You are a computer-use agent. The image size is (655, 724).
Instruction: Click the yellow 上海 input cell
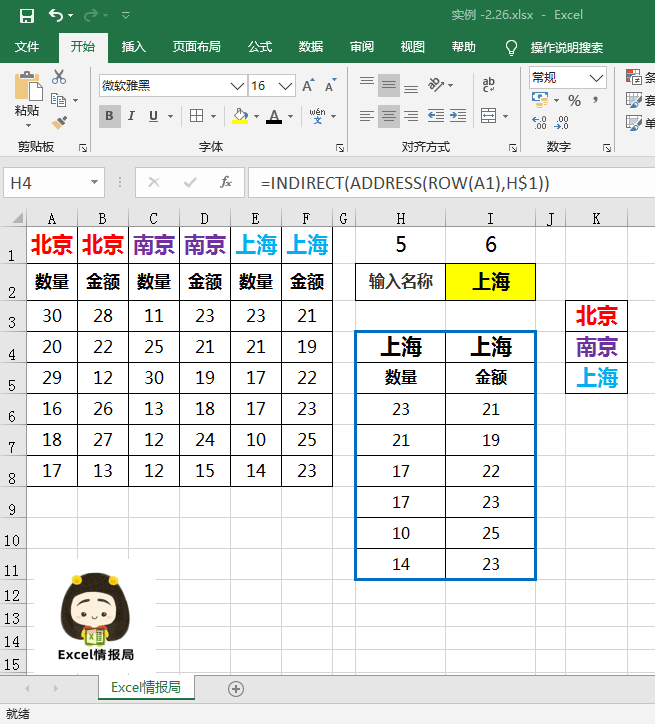coord(490,282)
